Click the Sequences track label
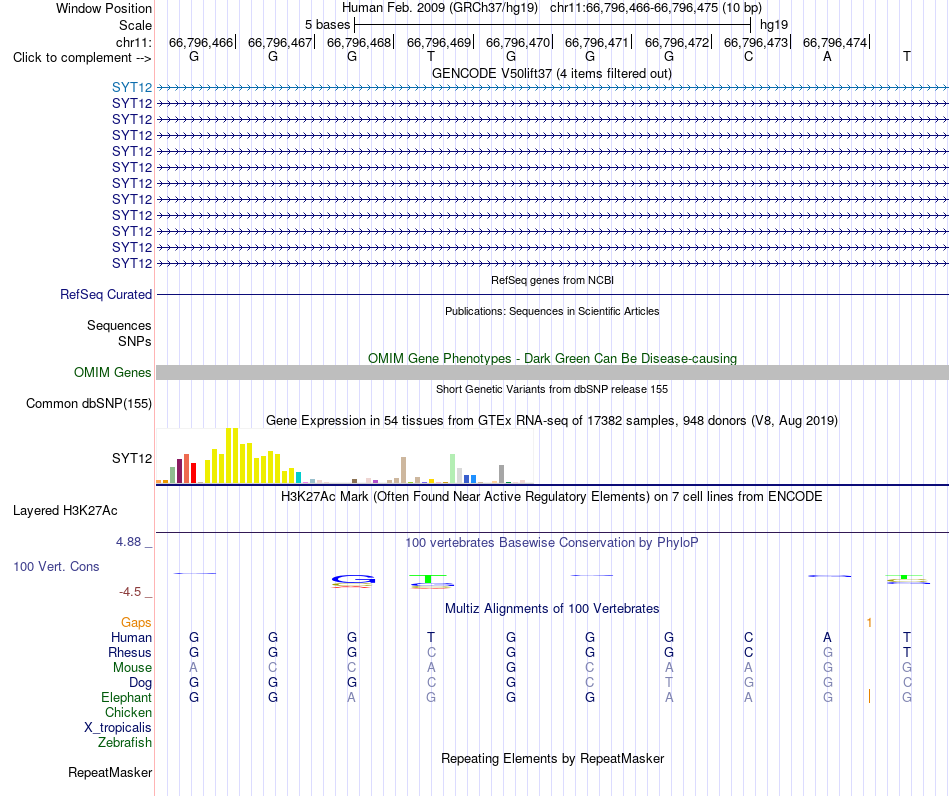950x796 pixels. click(119, 325)
